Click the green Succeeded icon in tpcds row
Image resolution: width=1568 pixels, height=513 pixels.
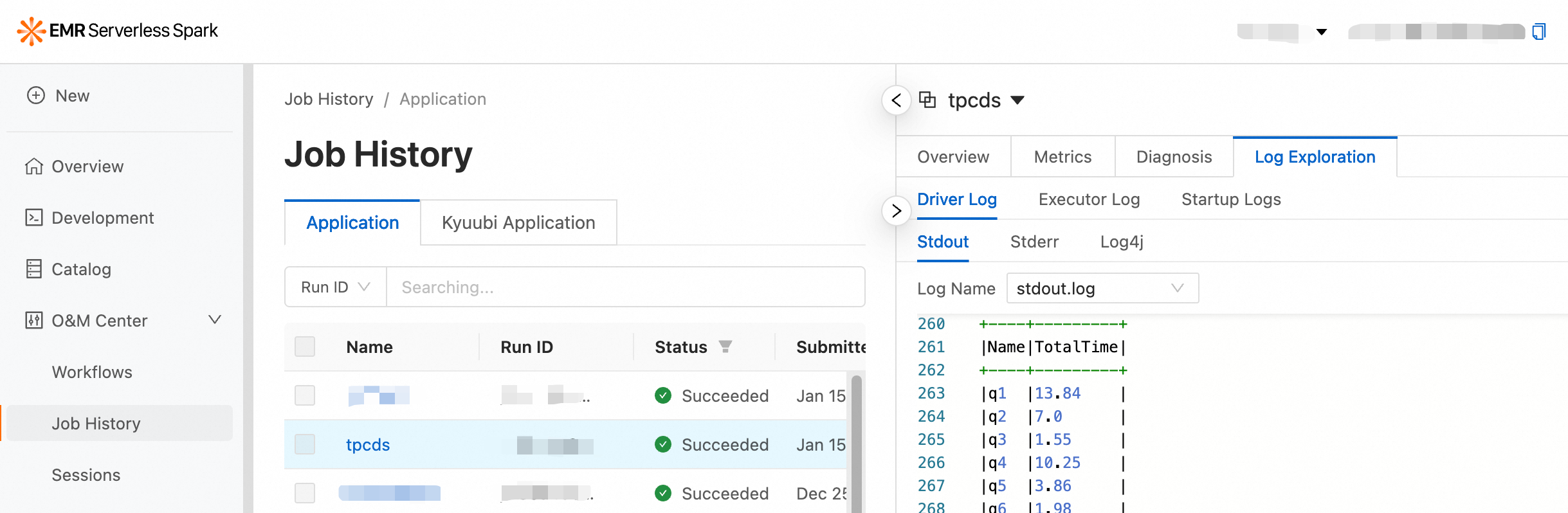click(663, 444)
